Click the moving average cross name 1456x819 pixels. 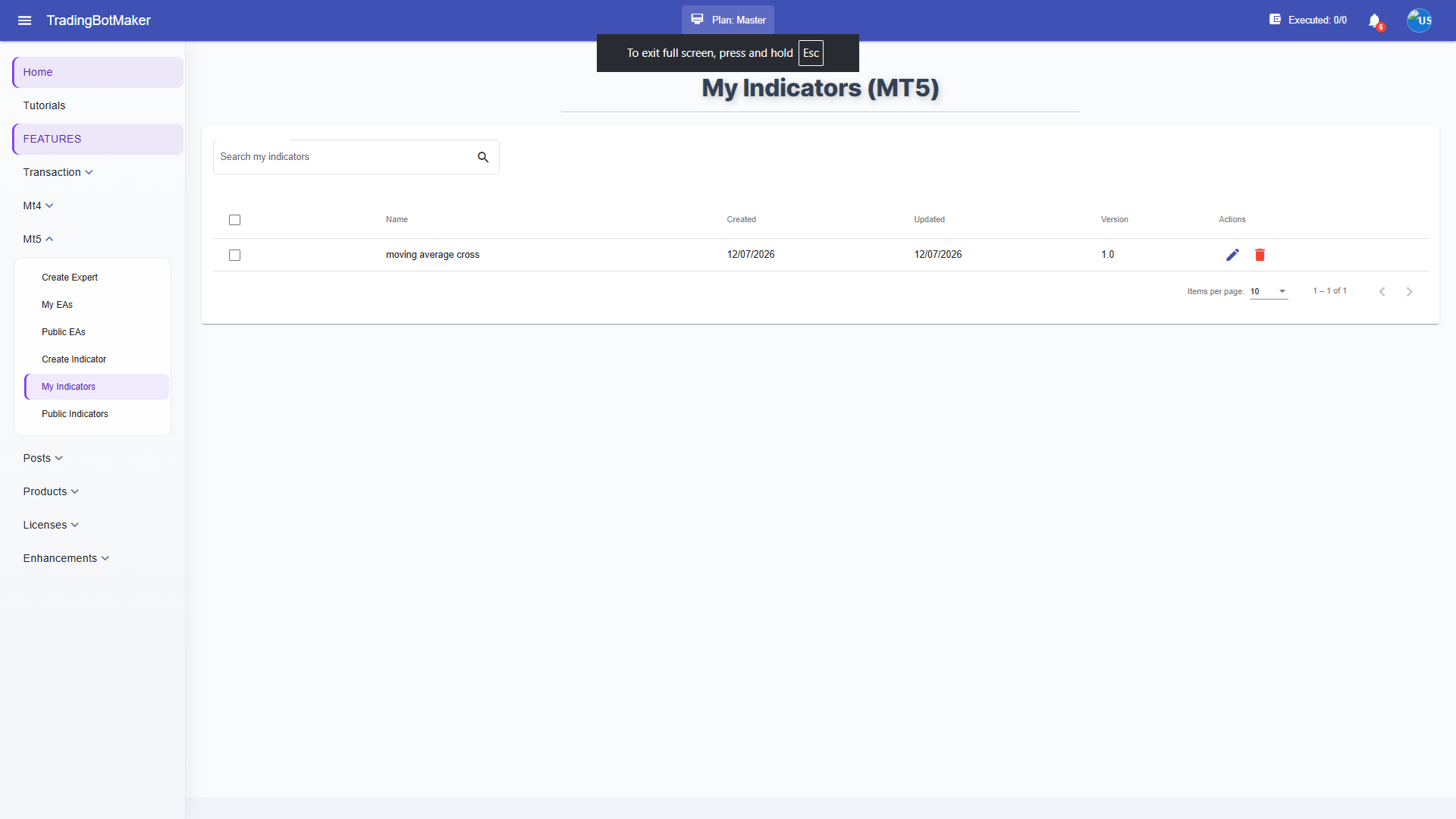point(432,255)
